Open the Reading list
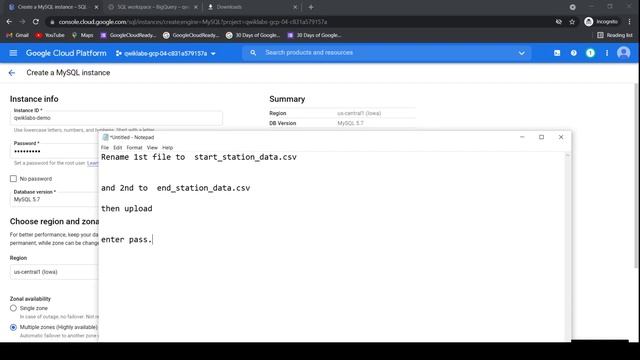Viewport: 640px width, 360px height. (x=615, y=35)
